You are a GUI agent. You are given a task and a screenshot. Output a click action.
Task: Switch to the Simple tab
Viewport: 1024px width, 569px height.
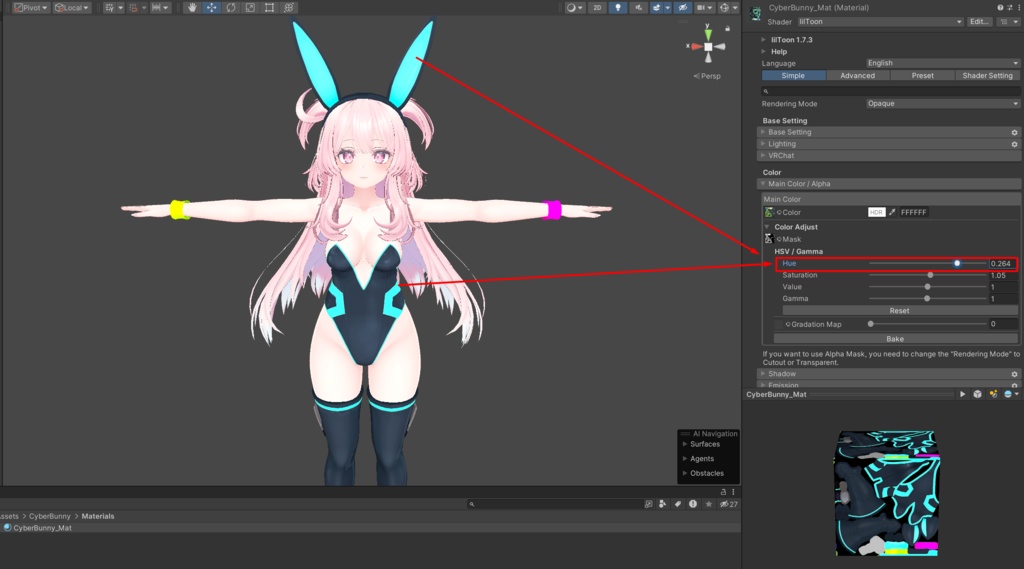pos(793,76)
